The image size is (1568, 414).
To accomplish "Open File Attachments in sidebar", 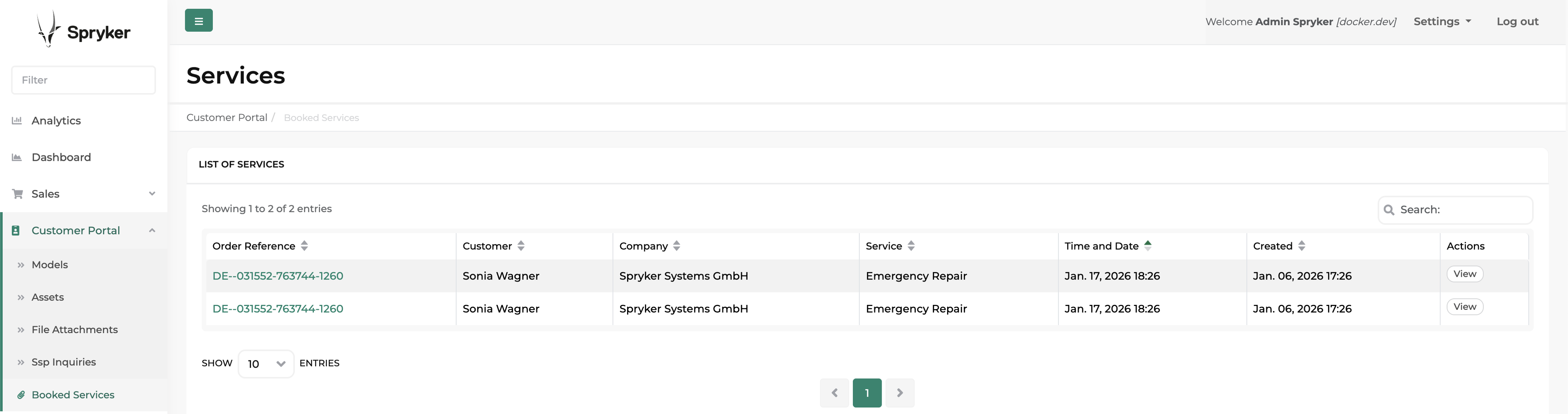I will point(74,329).
